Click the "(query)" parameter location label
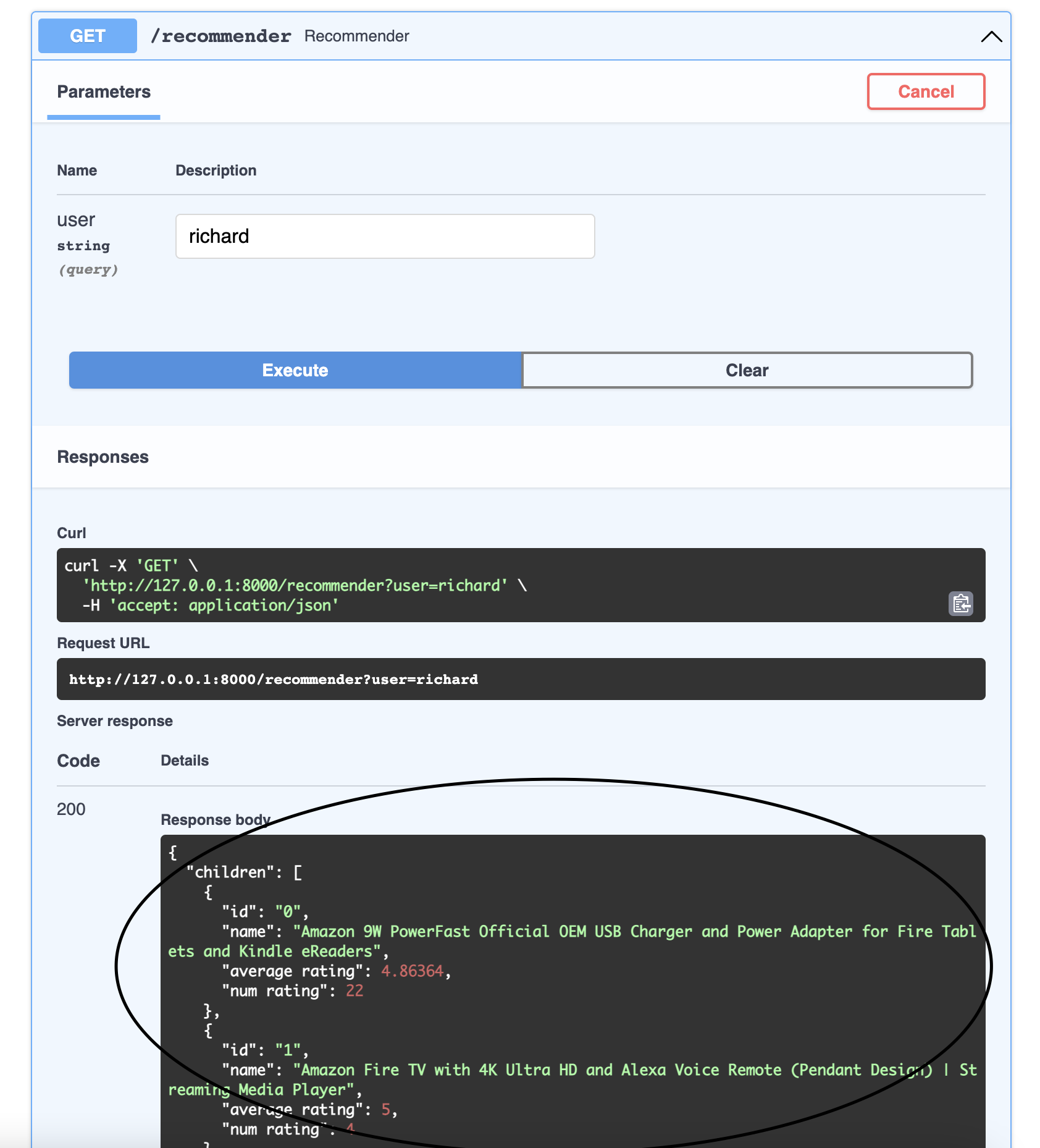Screen dimensions: 1040x1148 pos(88,269)
